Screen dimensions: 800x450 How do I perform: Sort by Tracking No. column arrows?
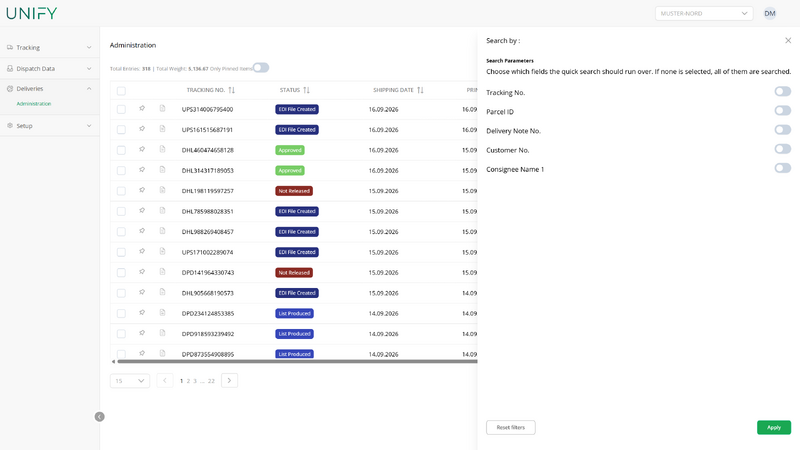pyautogui.click(x=232, y=90)
